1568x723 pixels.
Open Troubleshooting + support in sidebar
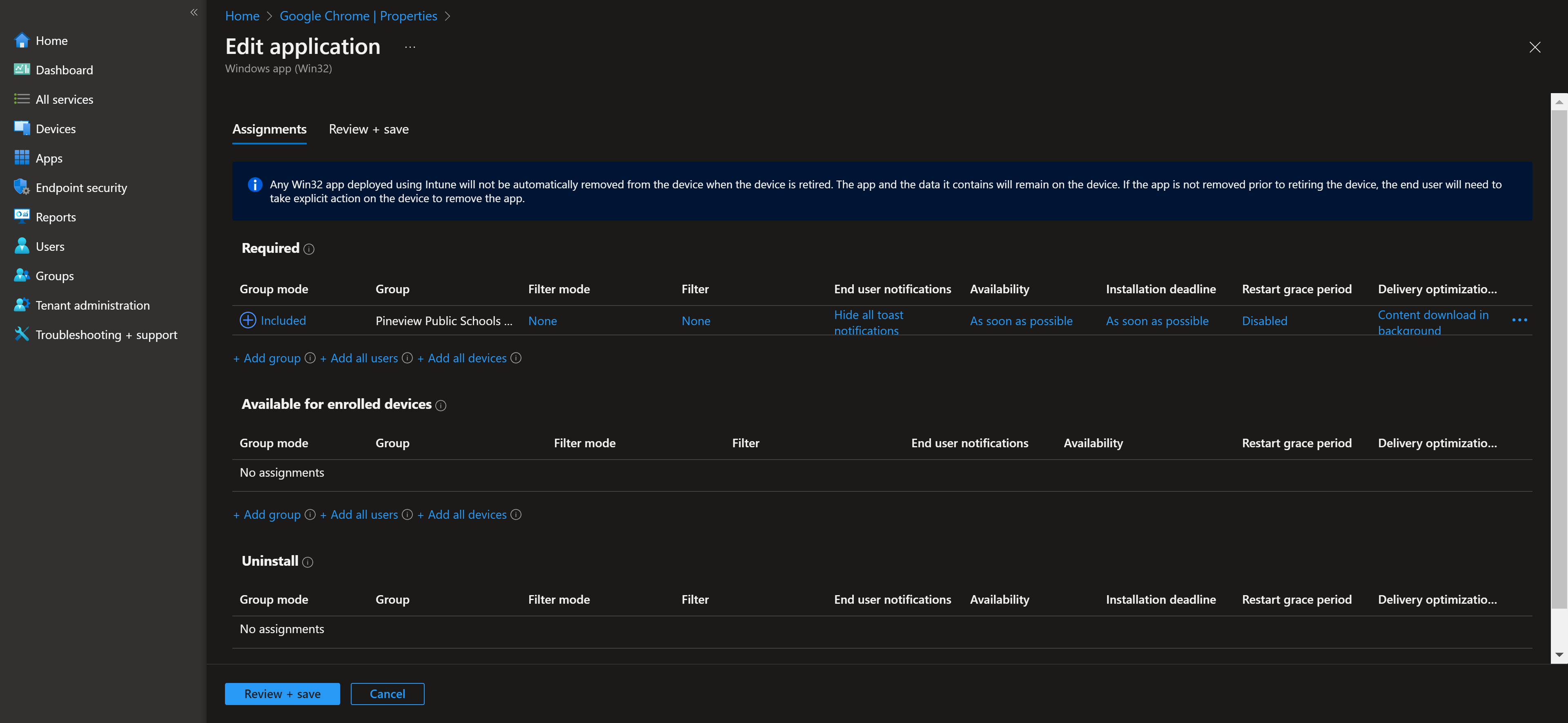click(107, 335)
